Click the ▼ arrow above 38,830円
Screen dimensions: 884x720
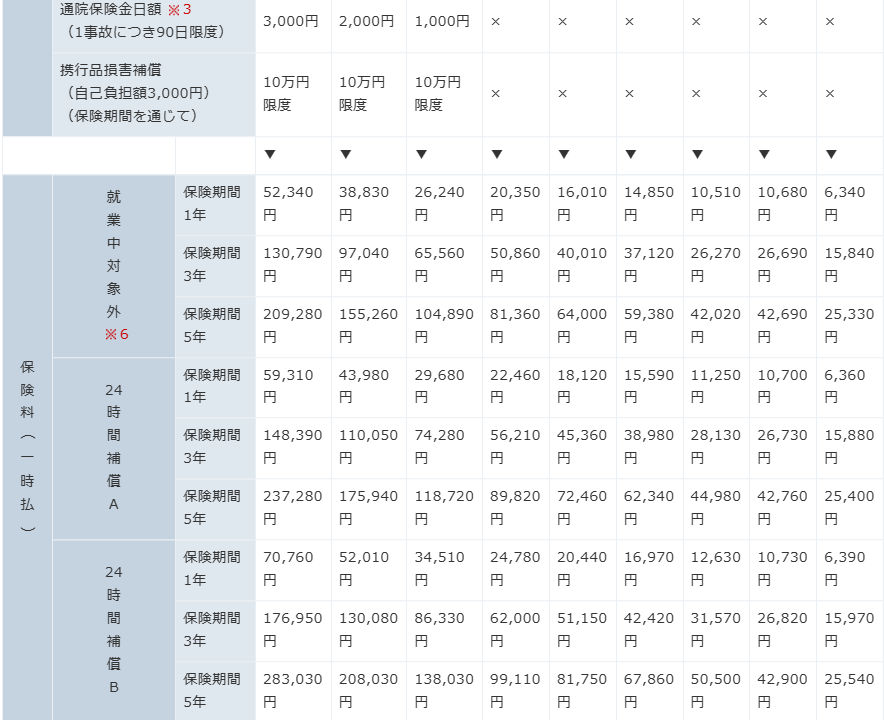[x=346, y=154]
